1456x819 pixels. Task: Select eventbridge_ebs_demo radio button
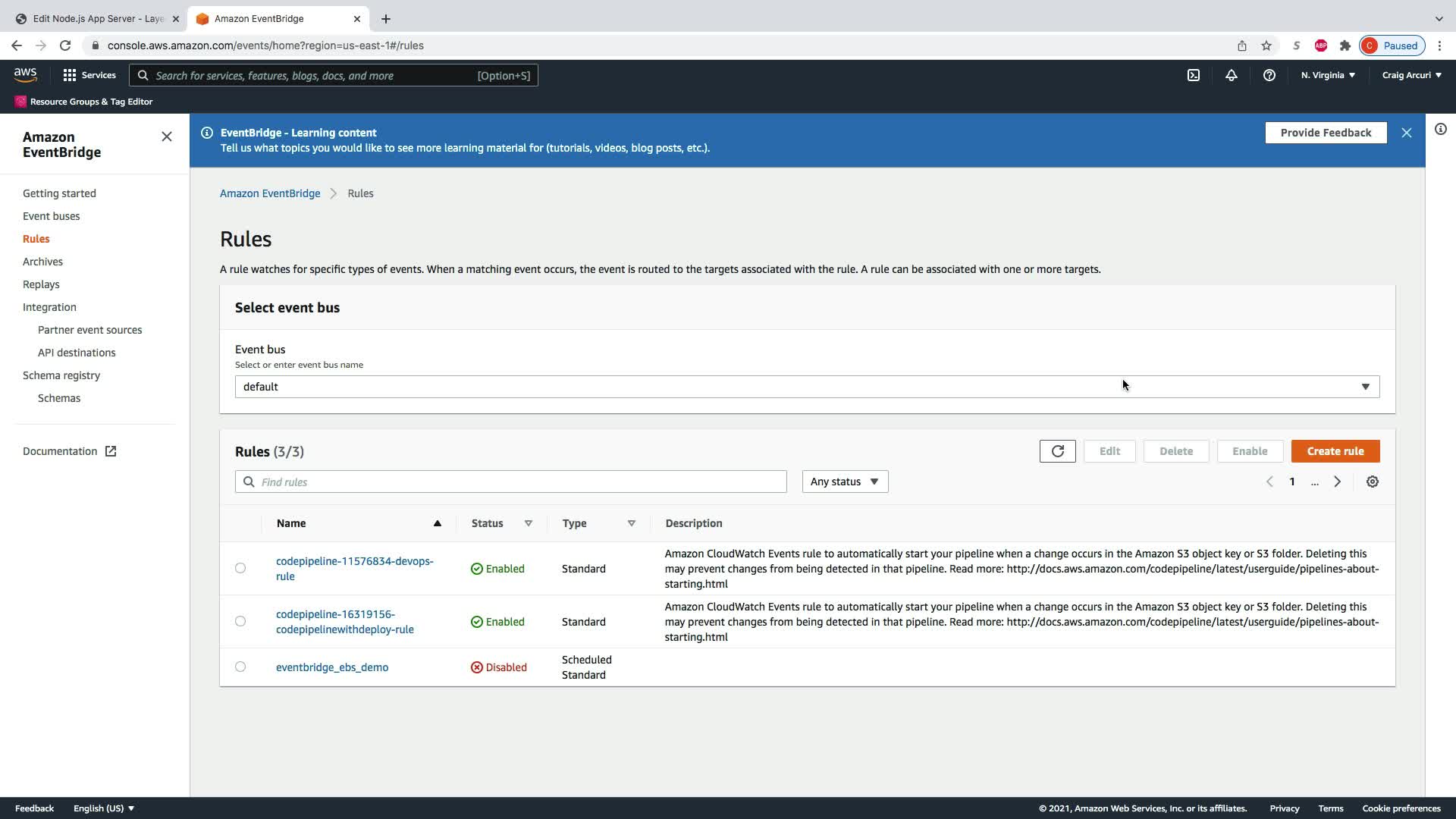point(240,667)
